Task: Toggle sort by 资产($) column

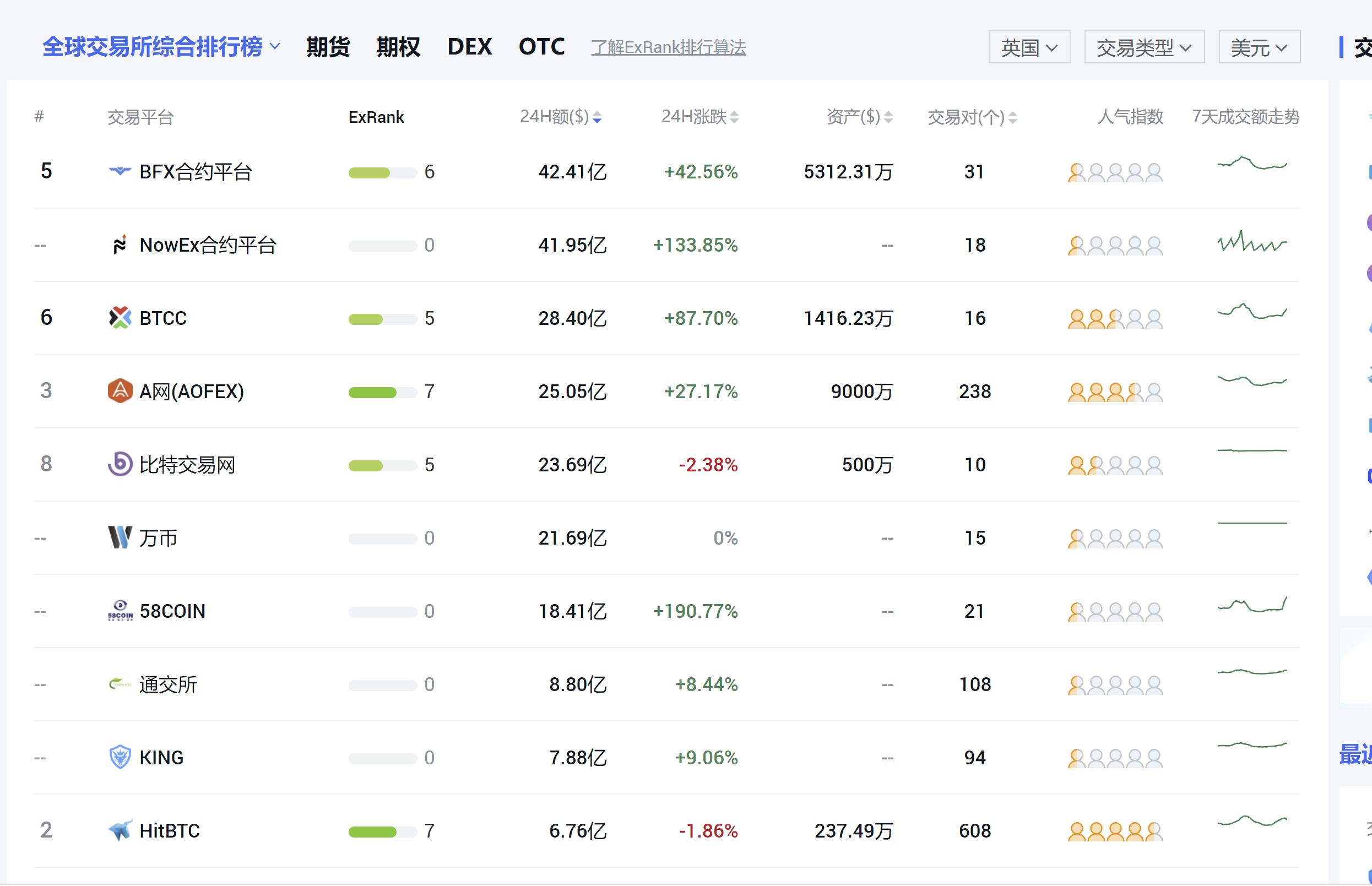Action: pyautogui.click(x=859, y=117)
